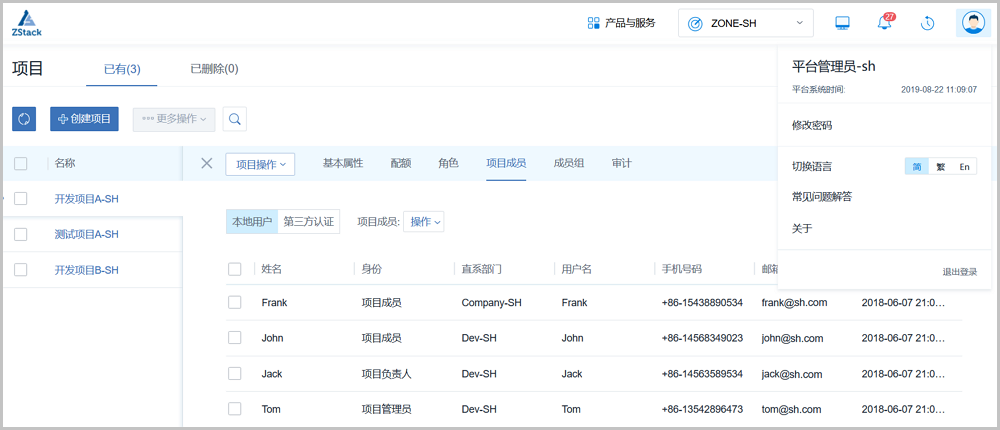This screenshot has width=1000, height=430.
Task: Expand the 更多操作 dropdown
Action: click(x=174, y=119)
